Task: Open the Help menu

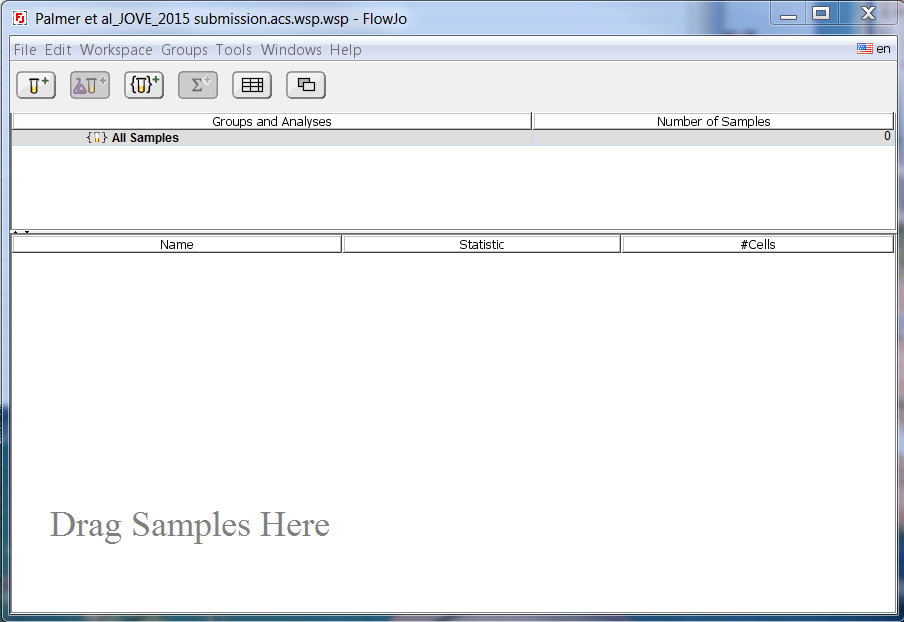Action: 346,50
